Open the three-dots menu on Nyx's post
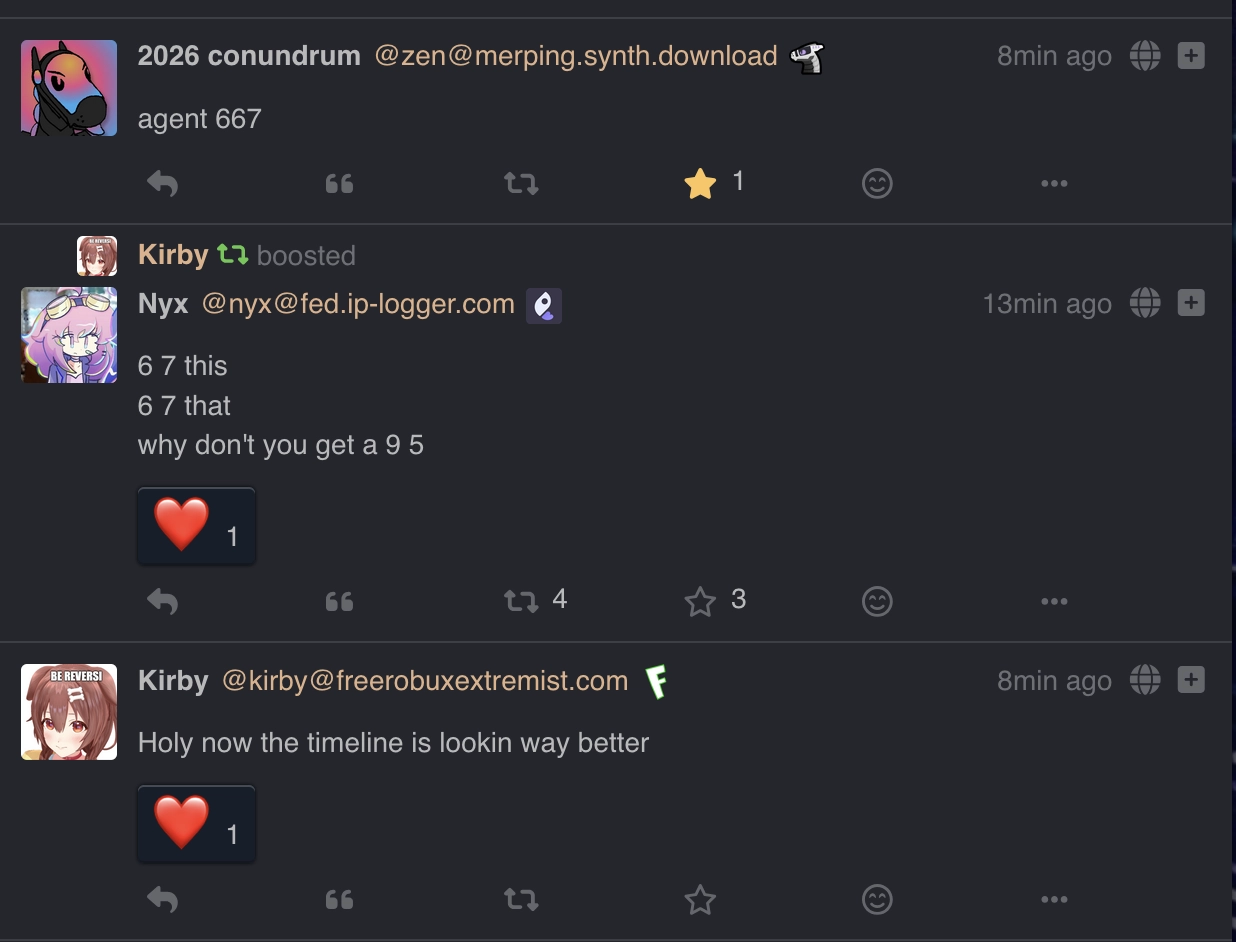 tap(1054, 602)
